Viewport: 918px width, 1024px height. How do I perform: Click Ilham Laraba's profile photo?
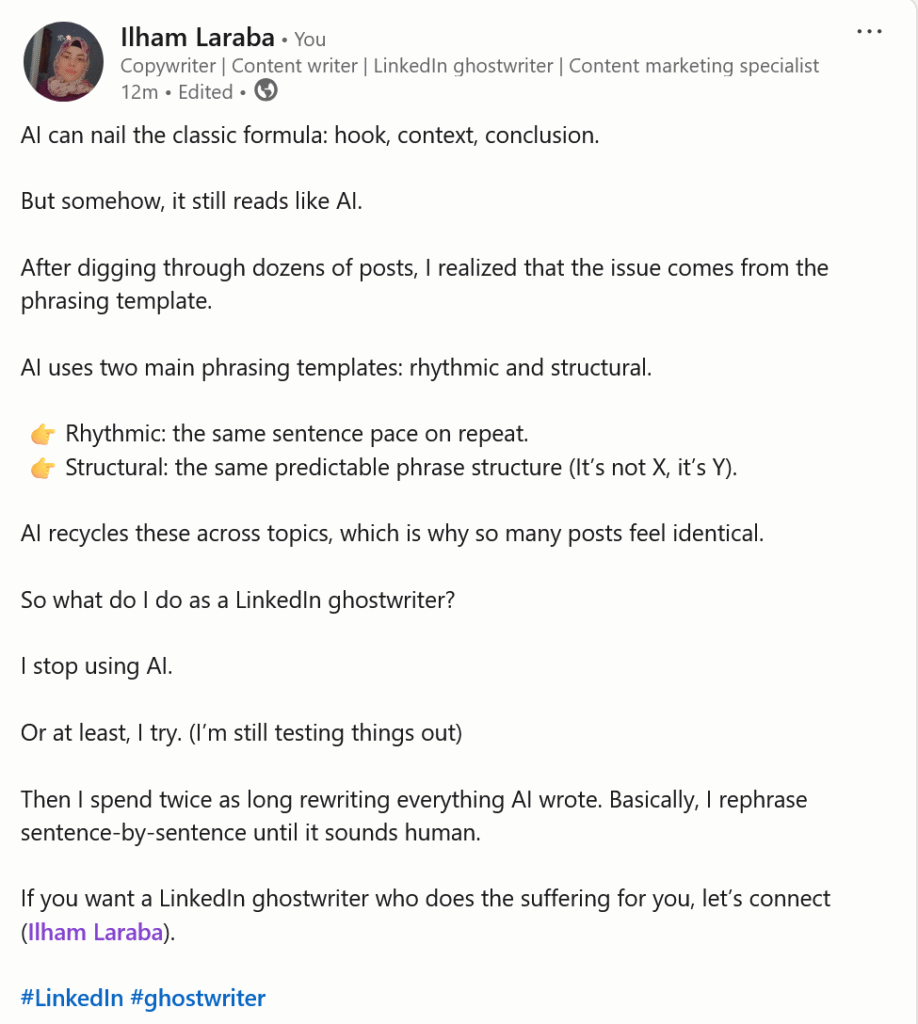click(63, 62)
